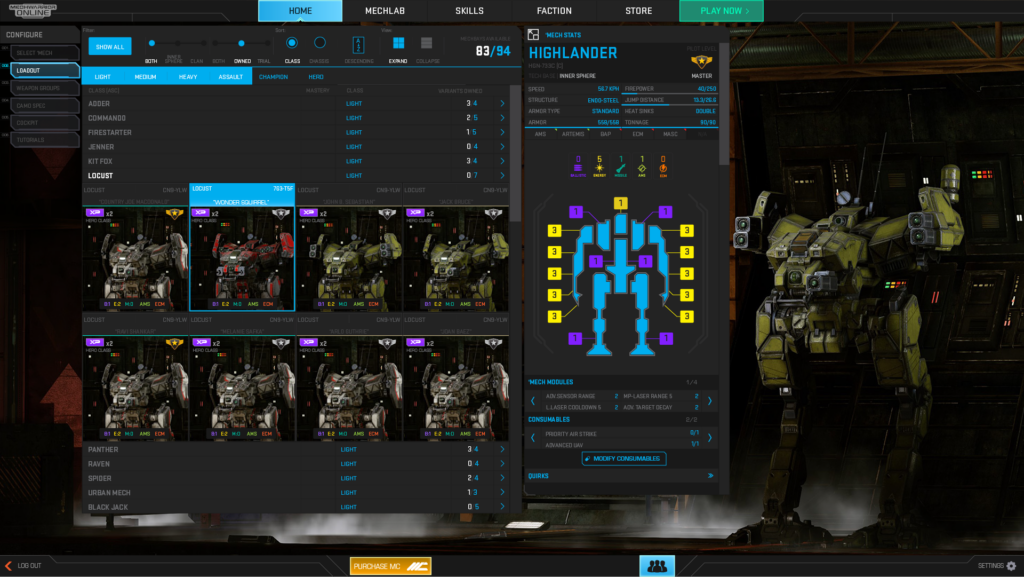Open the Store tab
Screen dimensions: 1024x577
tap(638, 11)
